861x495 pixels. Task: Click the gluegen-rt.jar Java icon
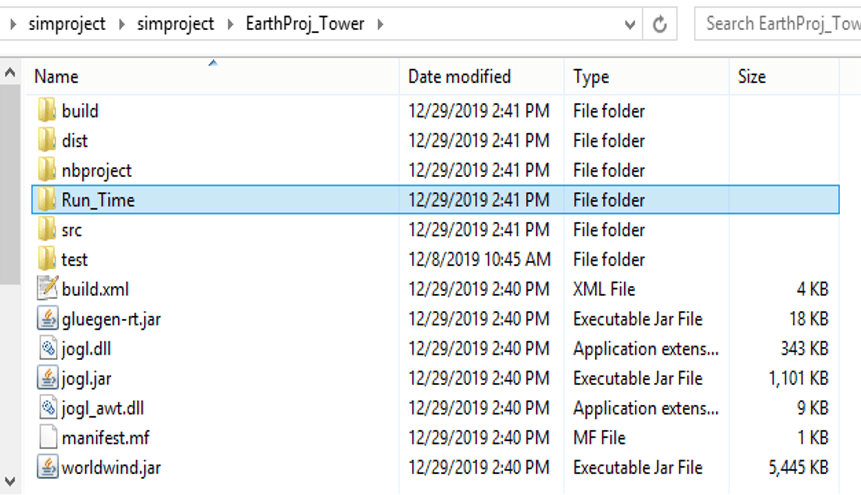pyautogui.click(x=47, y=319)
